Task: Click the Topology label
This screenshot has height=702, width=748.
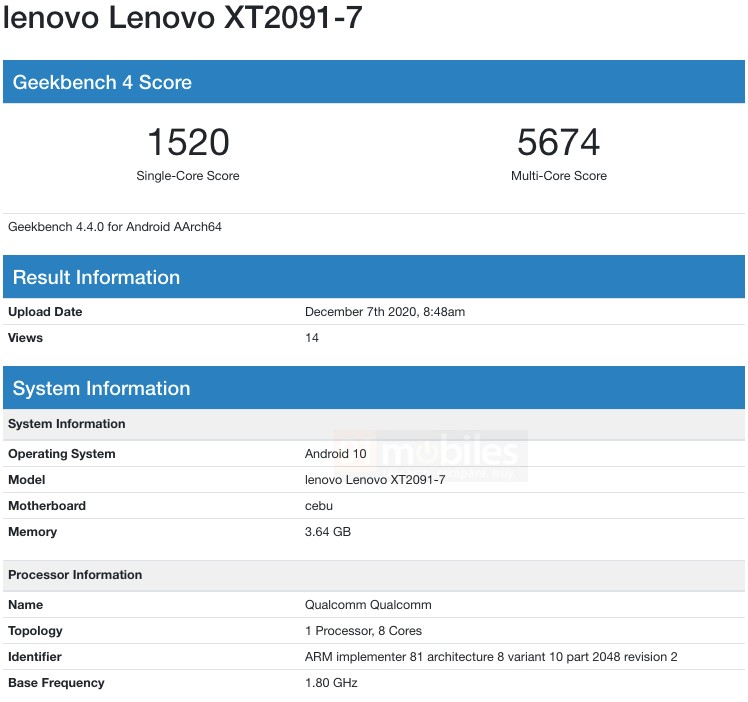Action: click(x=35, y=631)
